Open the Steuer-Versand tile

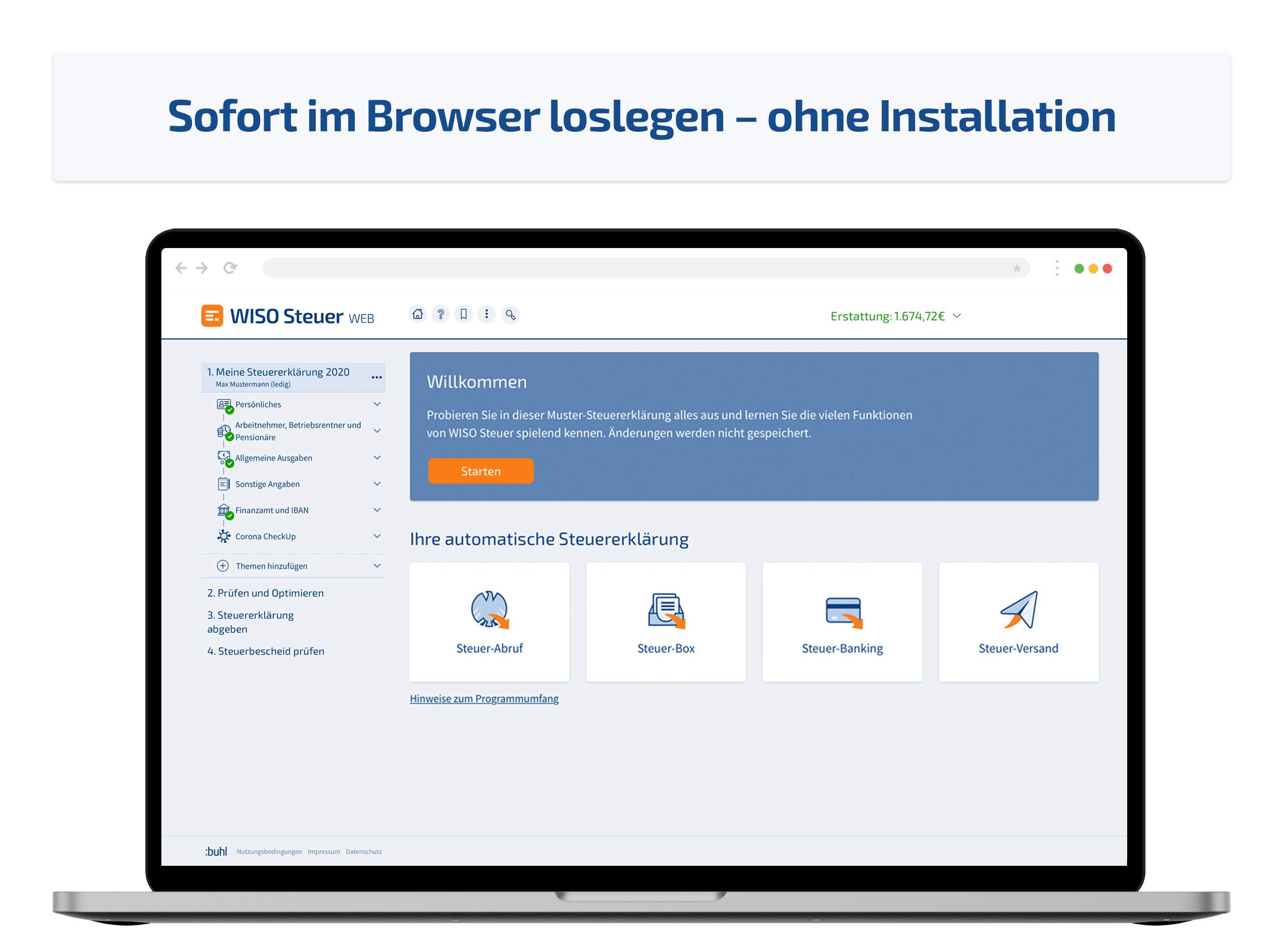pyautogui.click(x=1018, y=622)
